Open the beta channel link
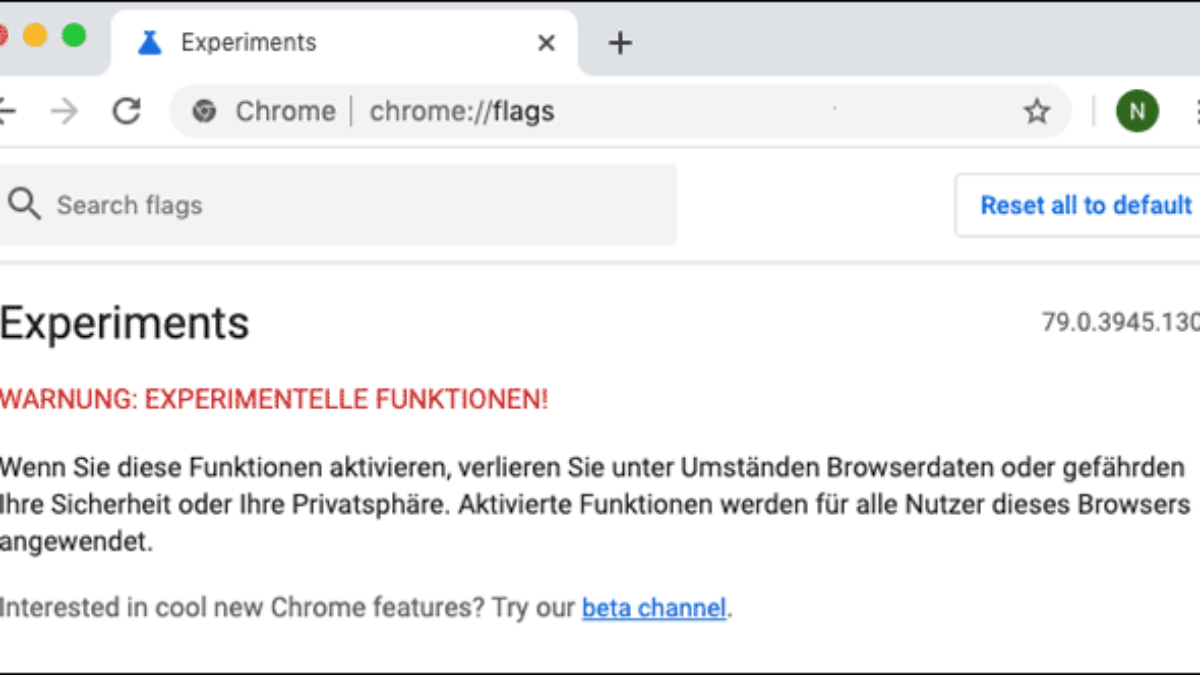Screen dimensions: 1200x675 pyautogui.click(x=654, y=607)
